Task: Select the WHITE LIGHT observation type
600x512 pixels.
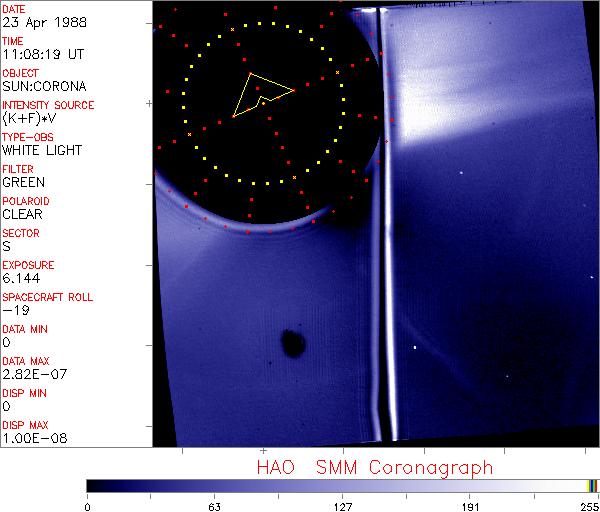Action: (x=41, y=150)
